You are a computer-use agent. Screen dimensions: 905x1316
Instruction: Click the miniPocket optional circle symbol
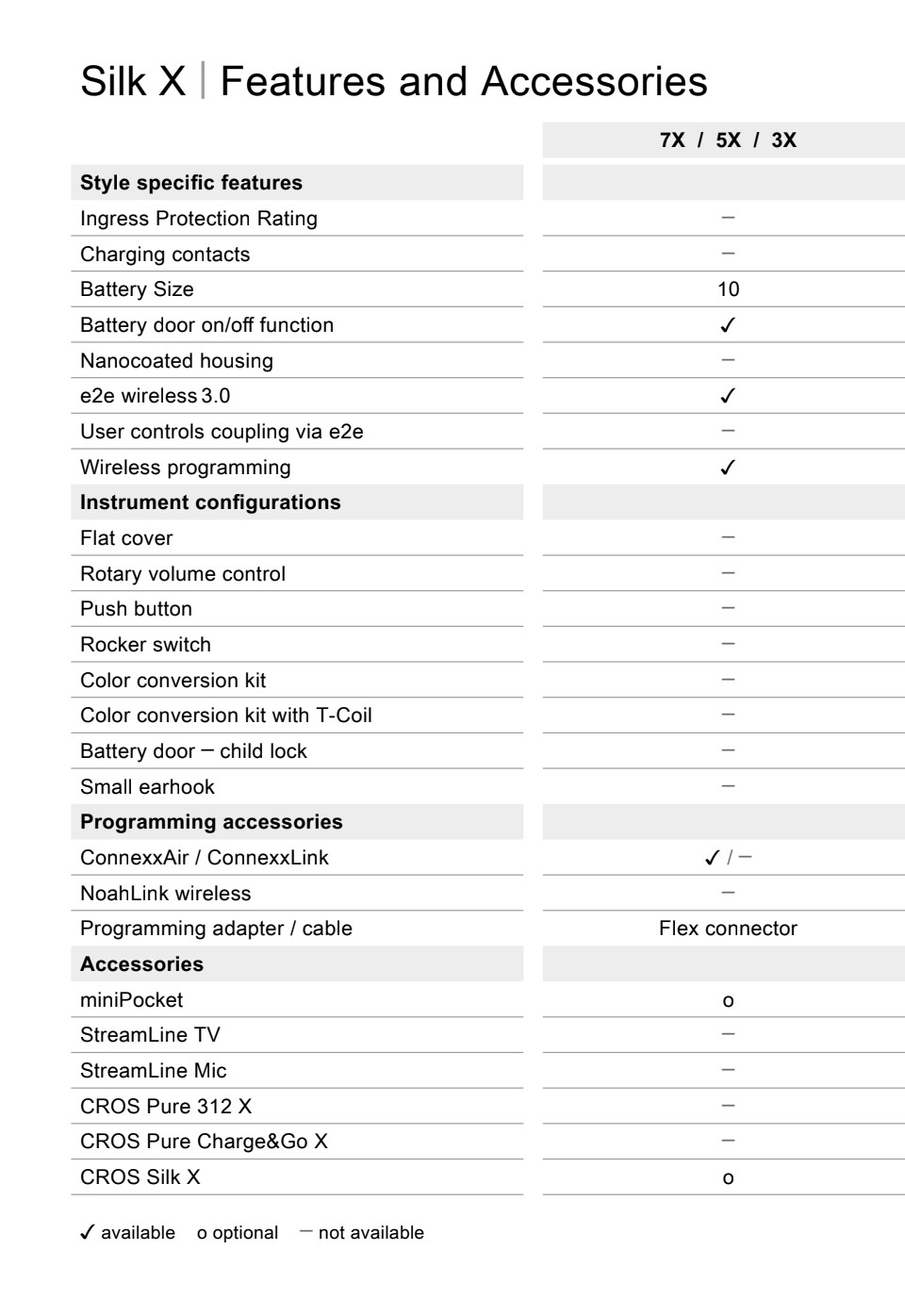tap(728, 1001)
